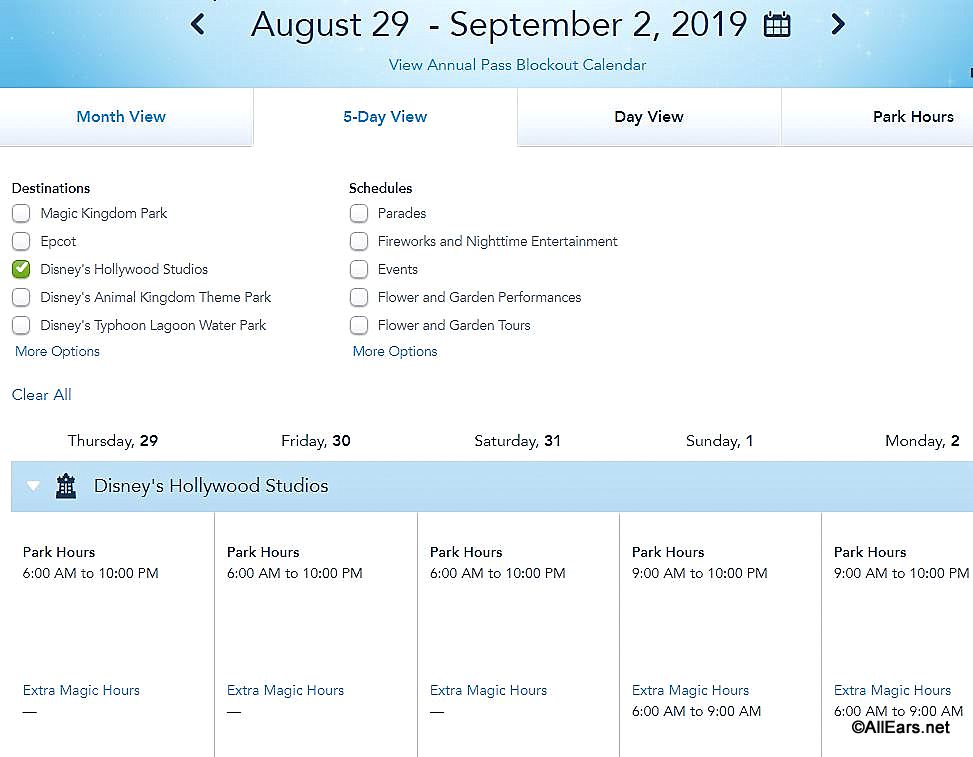Select the Thursday, 29 column header
The width and height of the screenshot is (973, 757).
[113, 441]
